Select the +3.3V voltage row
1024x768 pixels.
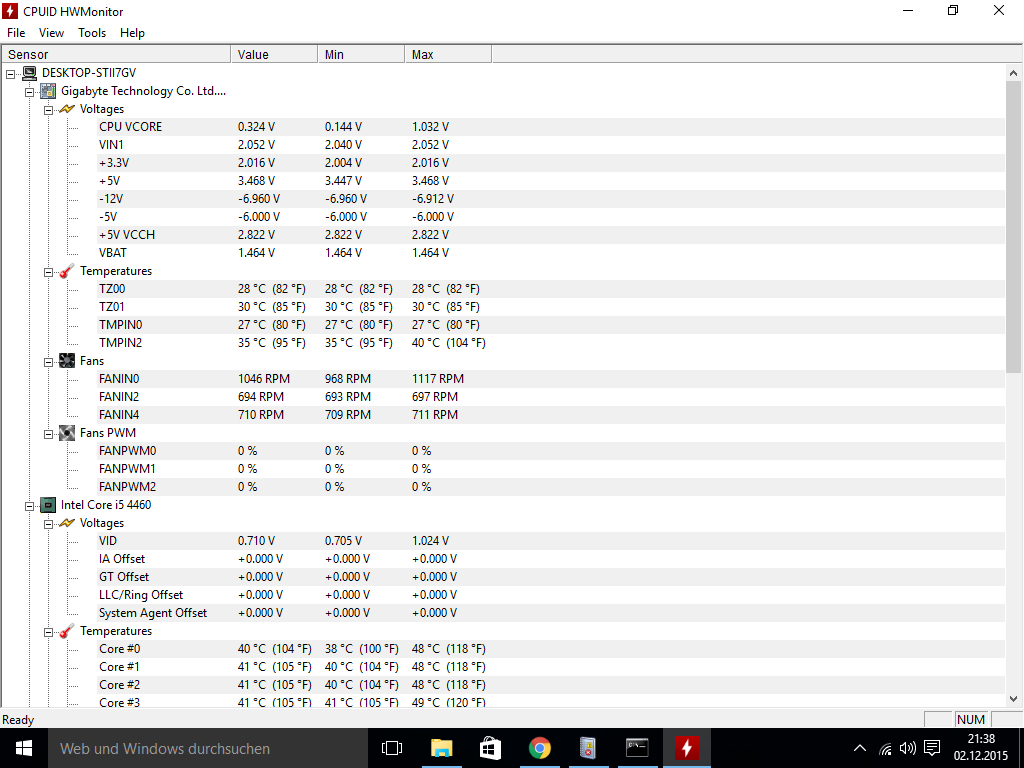pos(551,163)
